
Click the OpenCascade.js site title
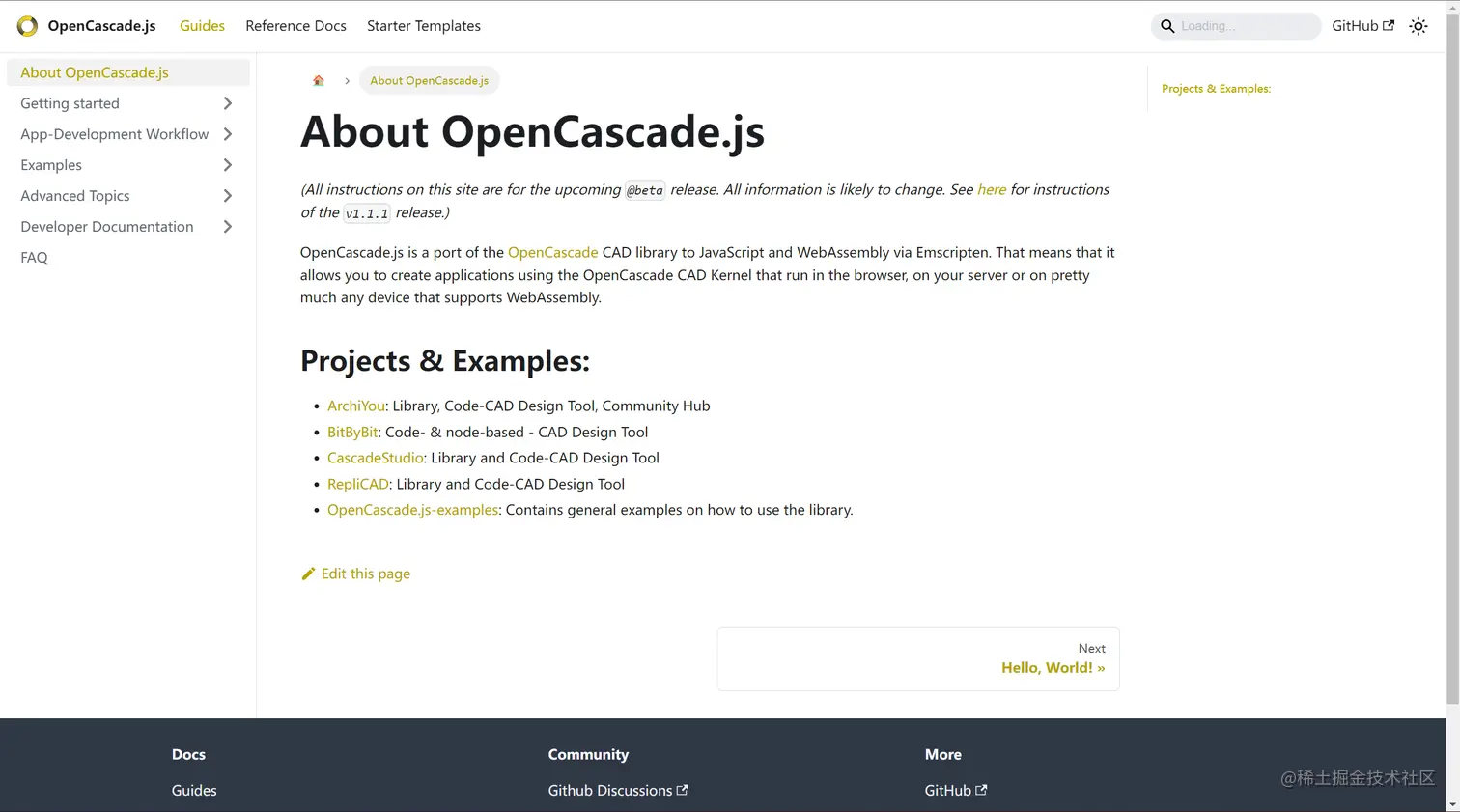[101, 26]
